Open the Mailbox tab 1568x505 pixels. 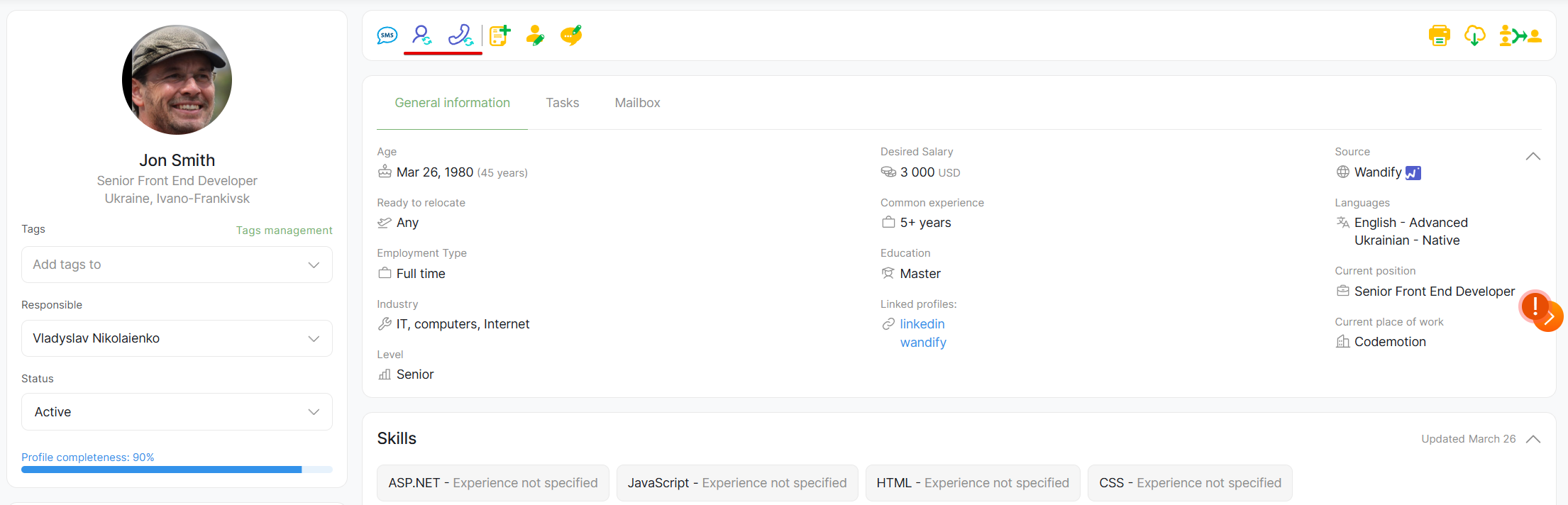point(637,103)
